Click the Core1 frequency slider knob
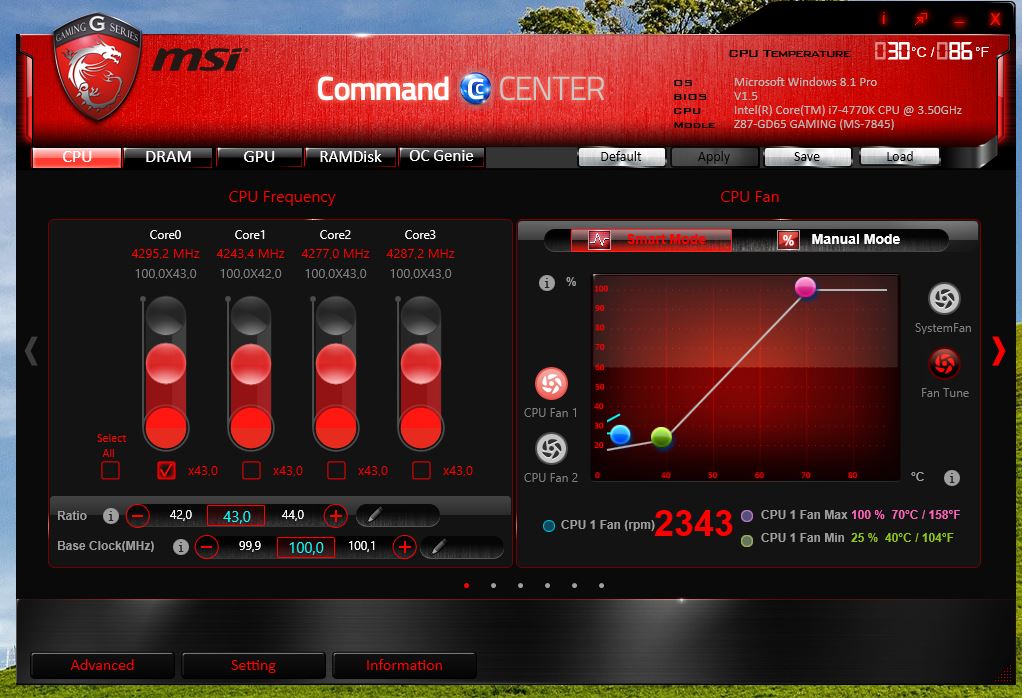Screen dimensions: 1022x698 point(251,363)
